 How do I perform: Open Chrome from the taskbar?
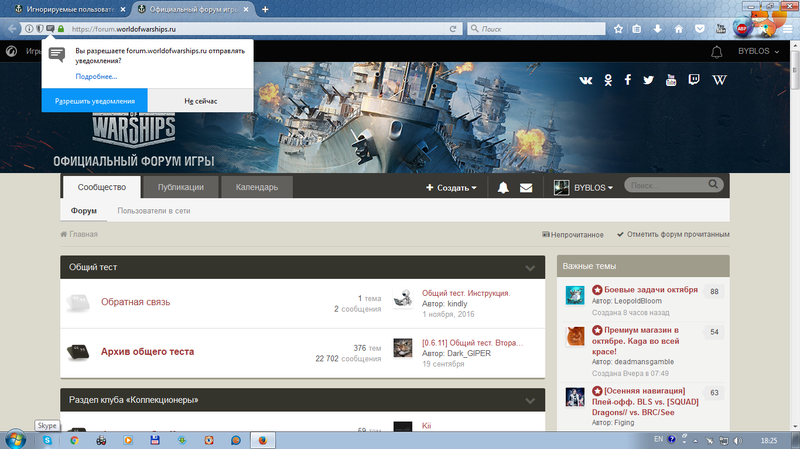(x=74, y=440)
